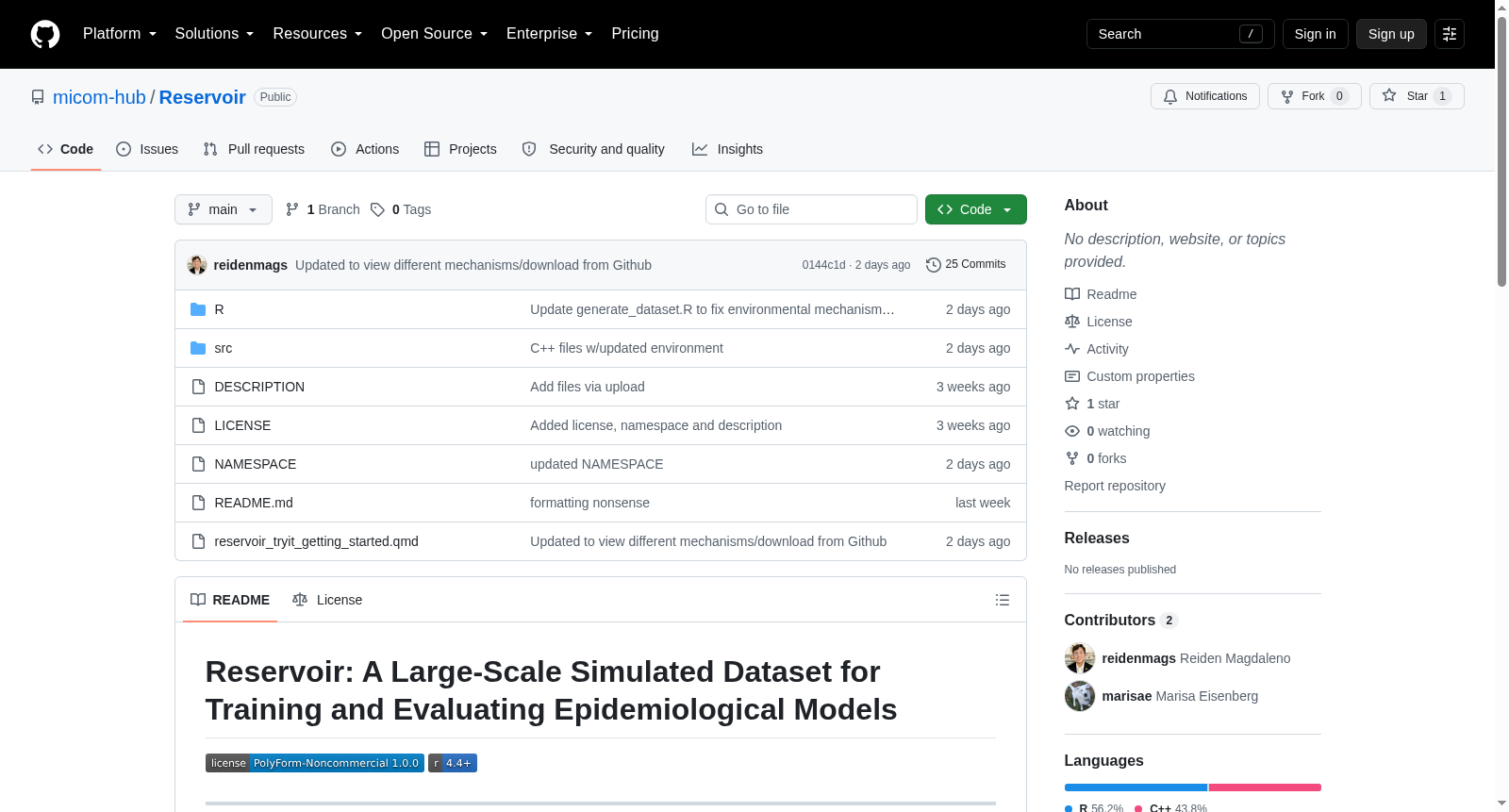Expand the Enterprise menu

pyautogui.click(x=550, y=34)
